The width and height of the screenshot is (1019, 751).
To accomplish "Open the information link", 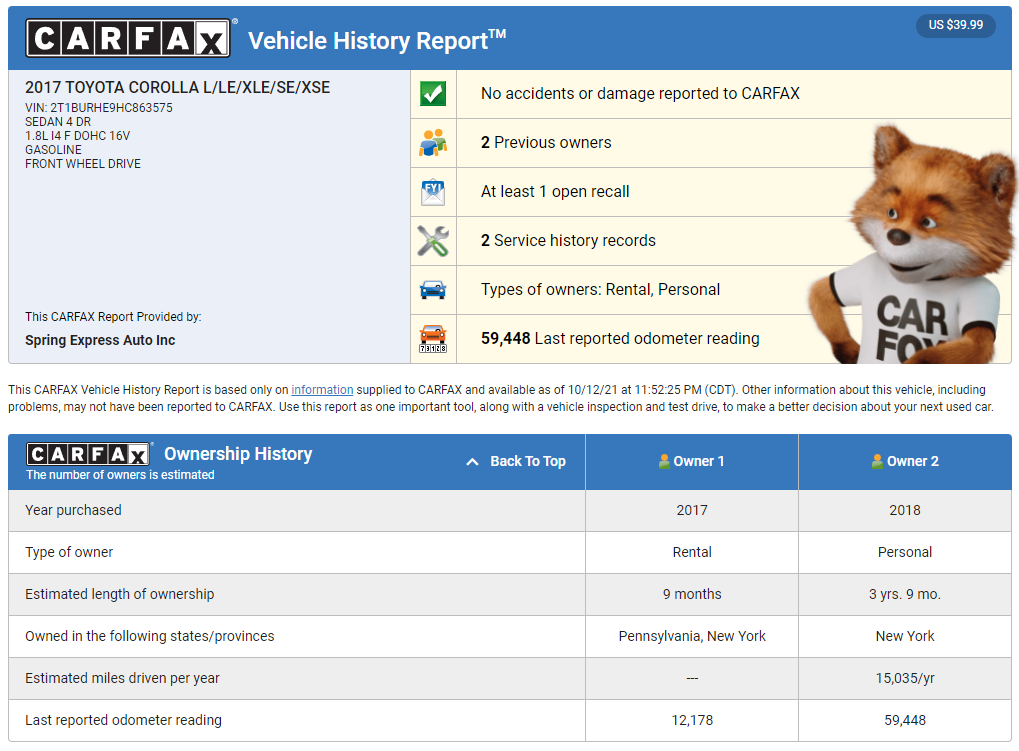I will 322,390.
